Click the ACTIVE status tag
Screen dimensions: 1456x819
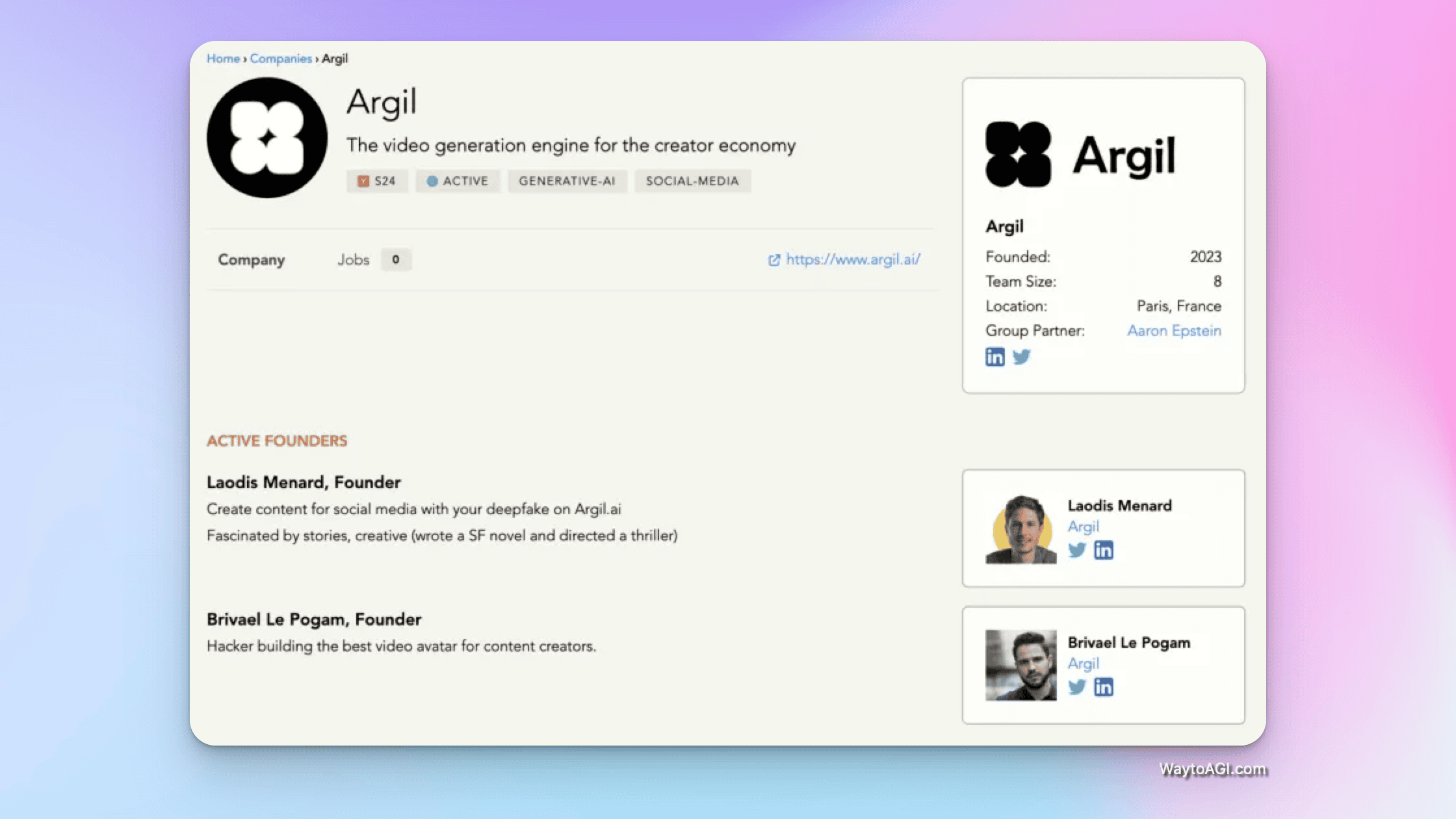click(x=458, y=181)
